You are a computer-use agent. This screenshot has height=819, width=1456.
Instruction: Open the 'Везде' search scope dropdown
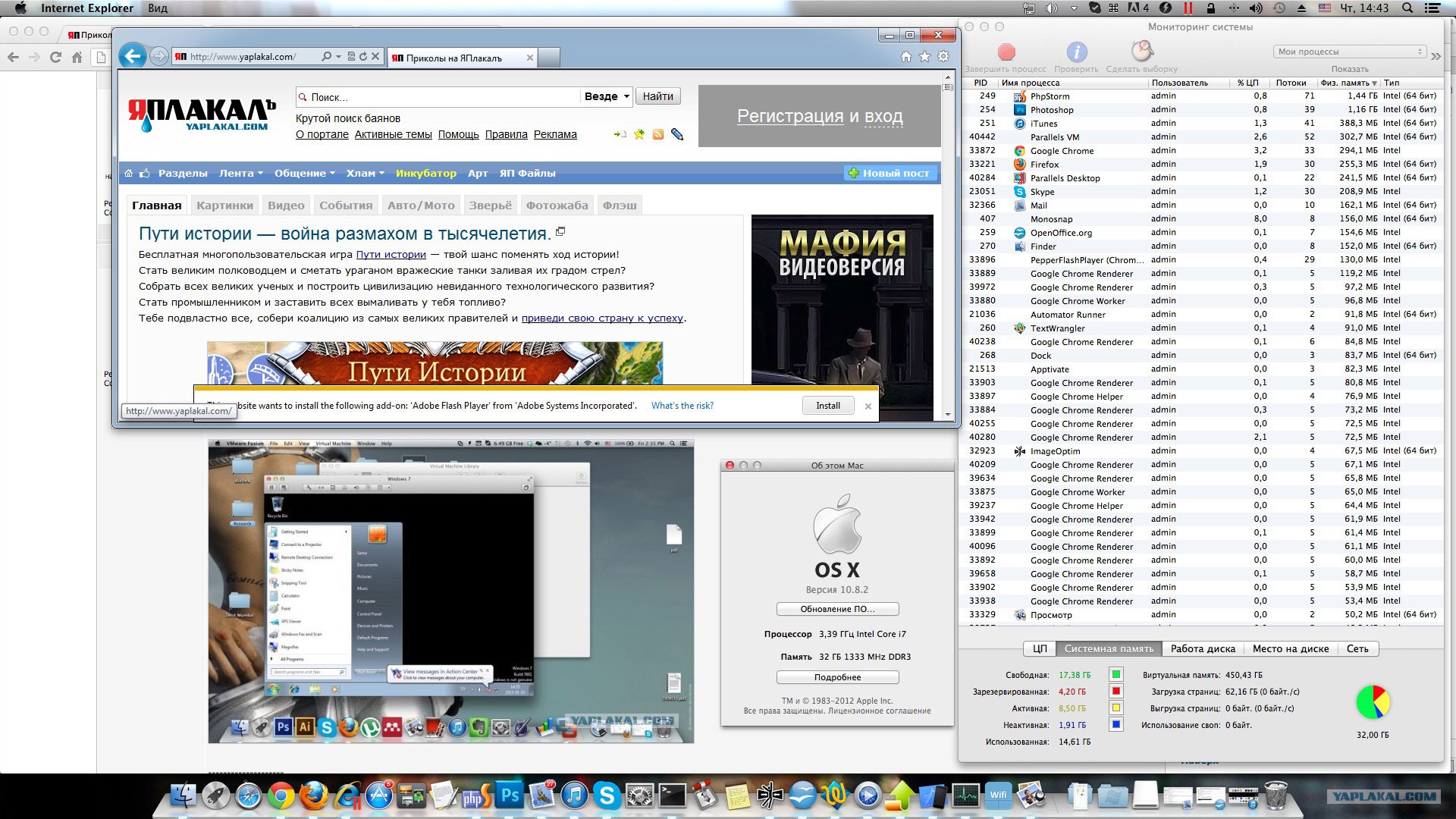click(x=607, y=96)
